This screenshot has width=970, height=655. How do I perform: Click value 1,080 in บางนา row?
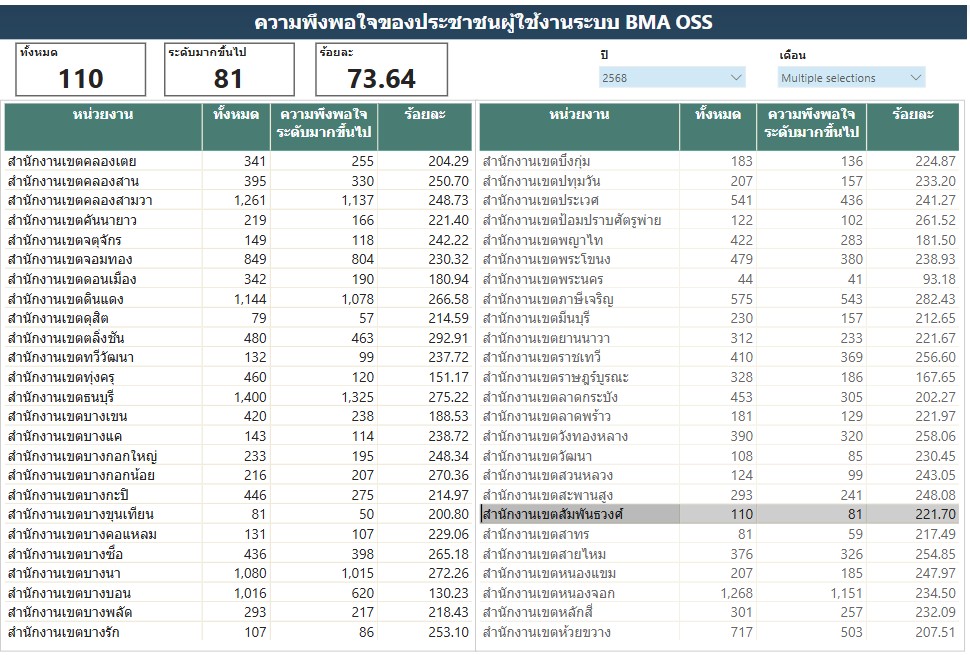(x=250, y=573)
